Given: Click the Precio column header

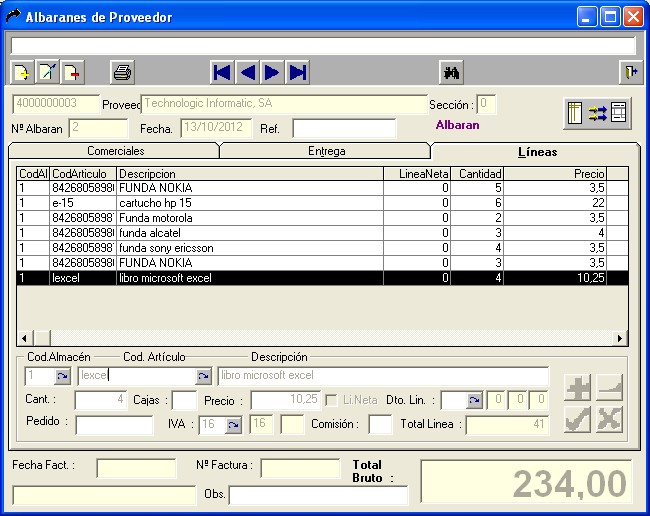Looking at the screenshot, I should click(555, 174).
